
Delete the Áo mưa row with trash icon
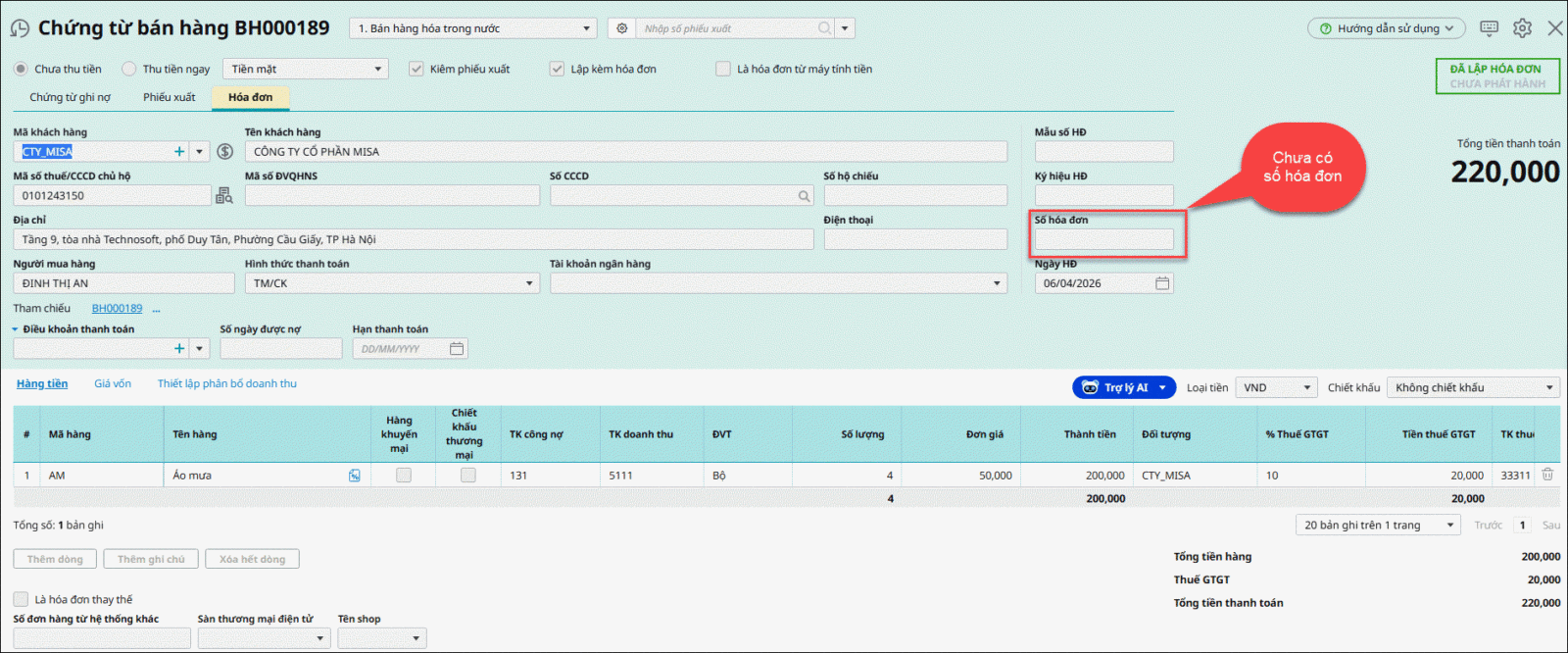coord(1547,475)
